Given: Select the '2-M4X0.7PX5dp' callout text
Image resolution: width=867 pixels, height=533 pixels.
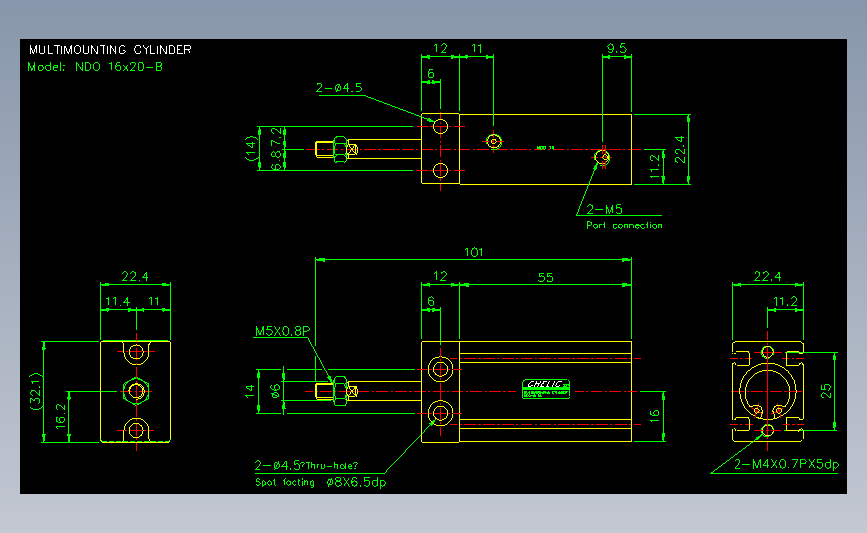Looking at the screenshot, I should (x=786, y=464).
